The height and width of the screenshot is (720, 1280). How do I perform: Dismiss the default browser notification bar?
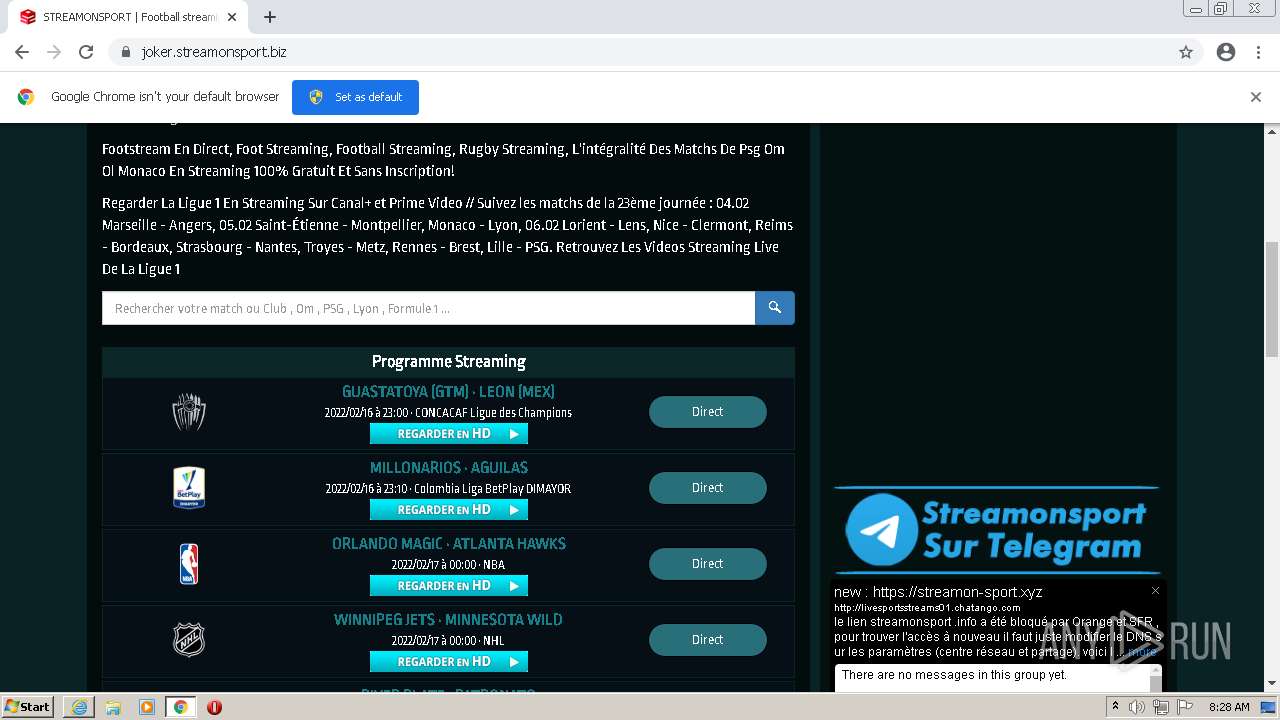(1256, 97)
